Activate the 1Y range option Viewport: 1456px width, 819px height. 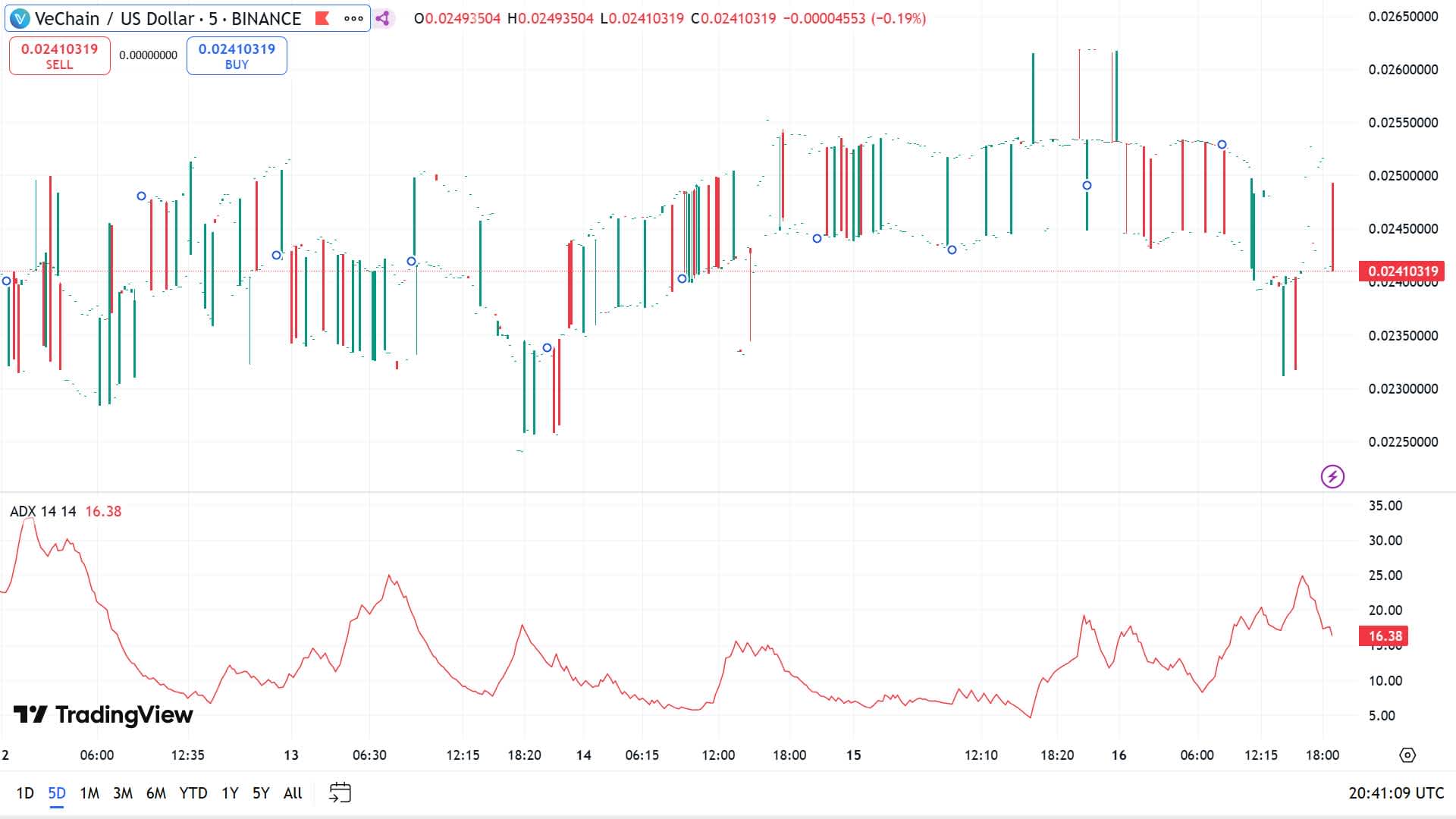[228, 792]
